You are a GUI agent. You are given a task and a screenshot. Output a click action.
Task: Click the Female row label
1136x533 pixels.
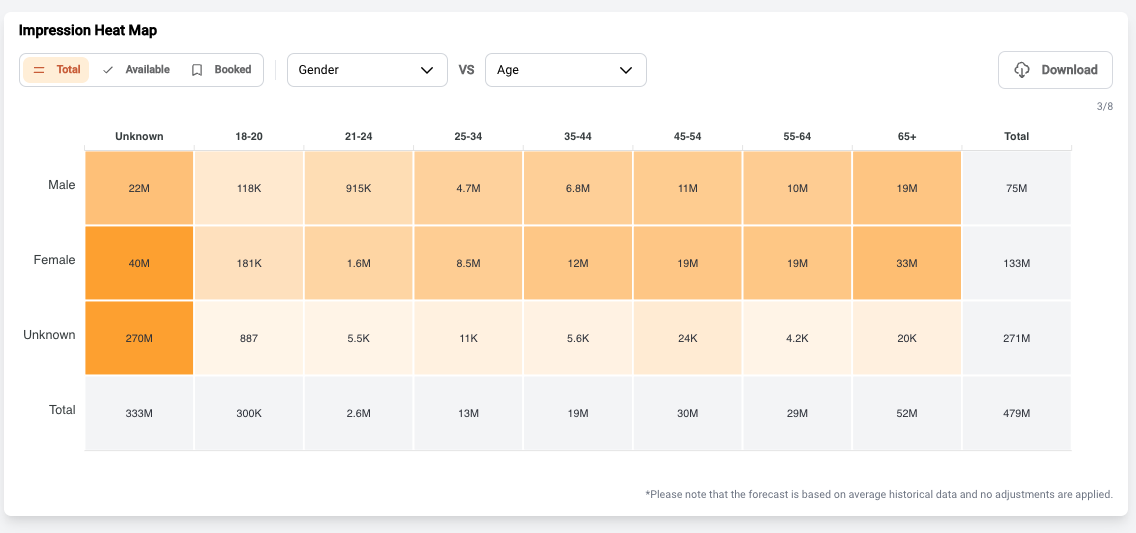55,260
